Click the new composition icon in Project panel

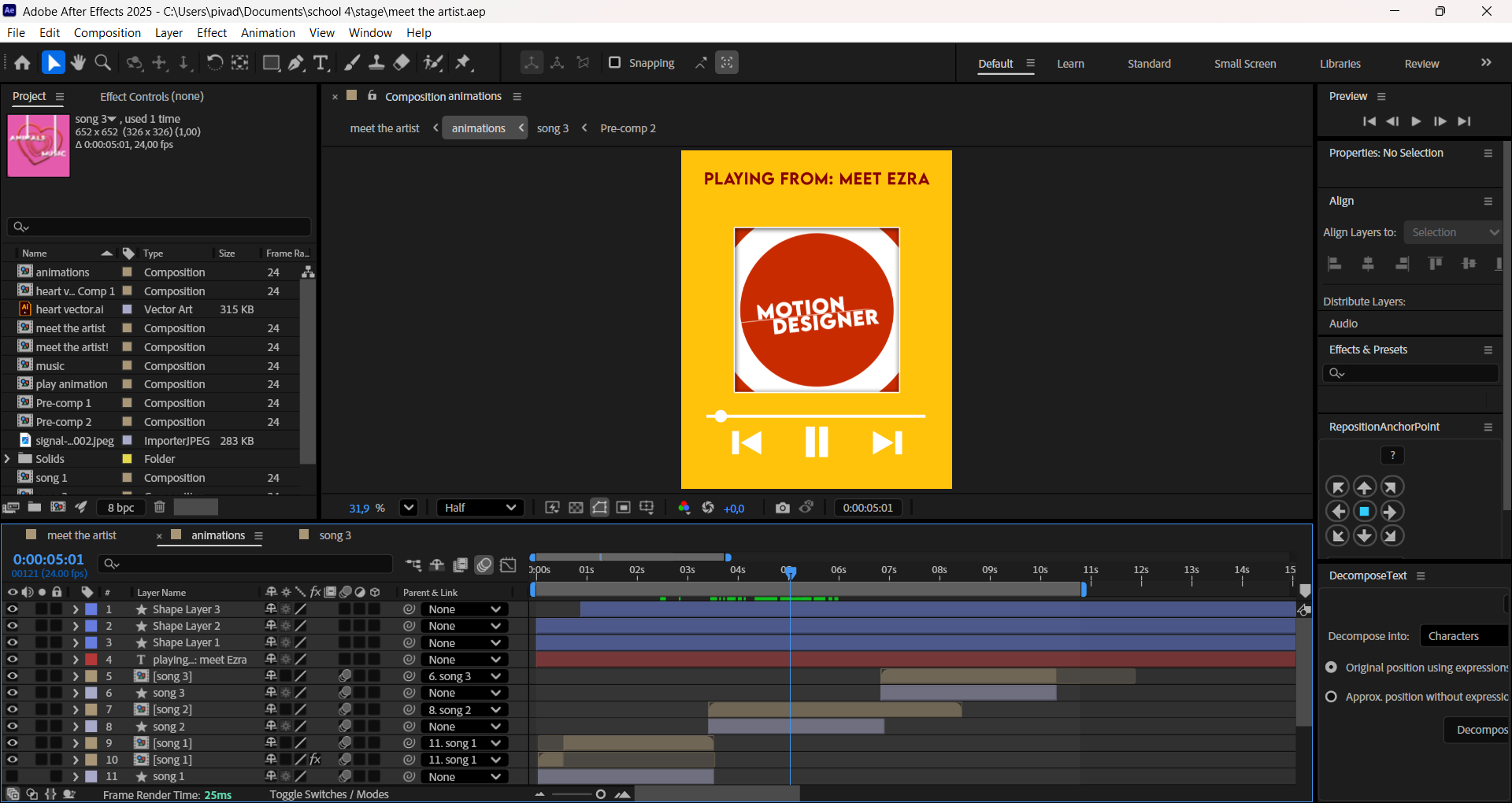pos(58,507)
